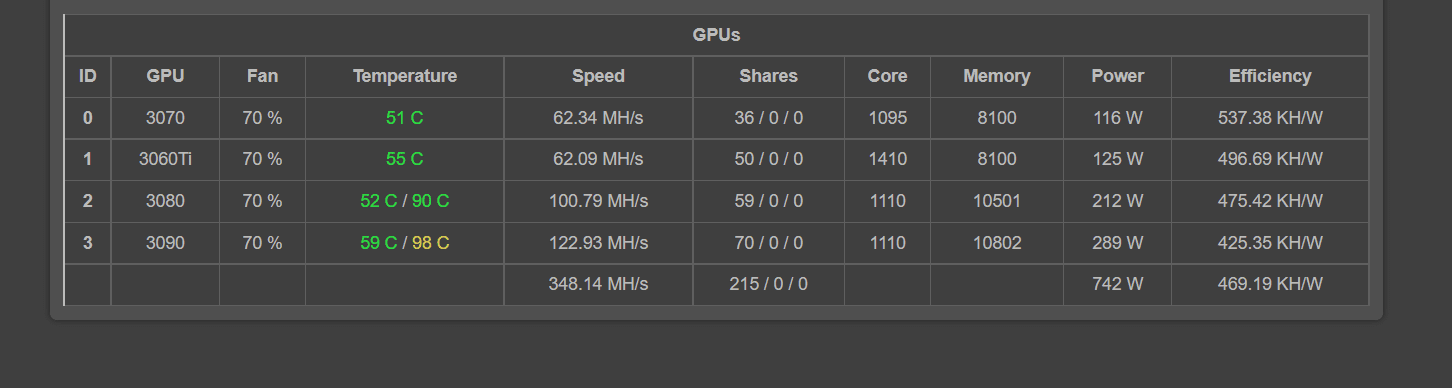Viewport: 1452px width, 388px height.
Task: Select the 537.38 KH/W efficiency cell
Action: point(1270,118)
